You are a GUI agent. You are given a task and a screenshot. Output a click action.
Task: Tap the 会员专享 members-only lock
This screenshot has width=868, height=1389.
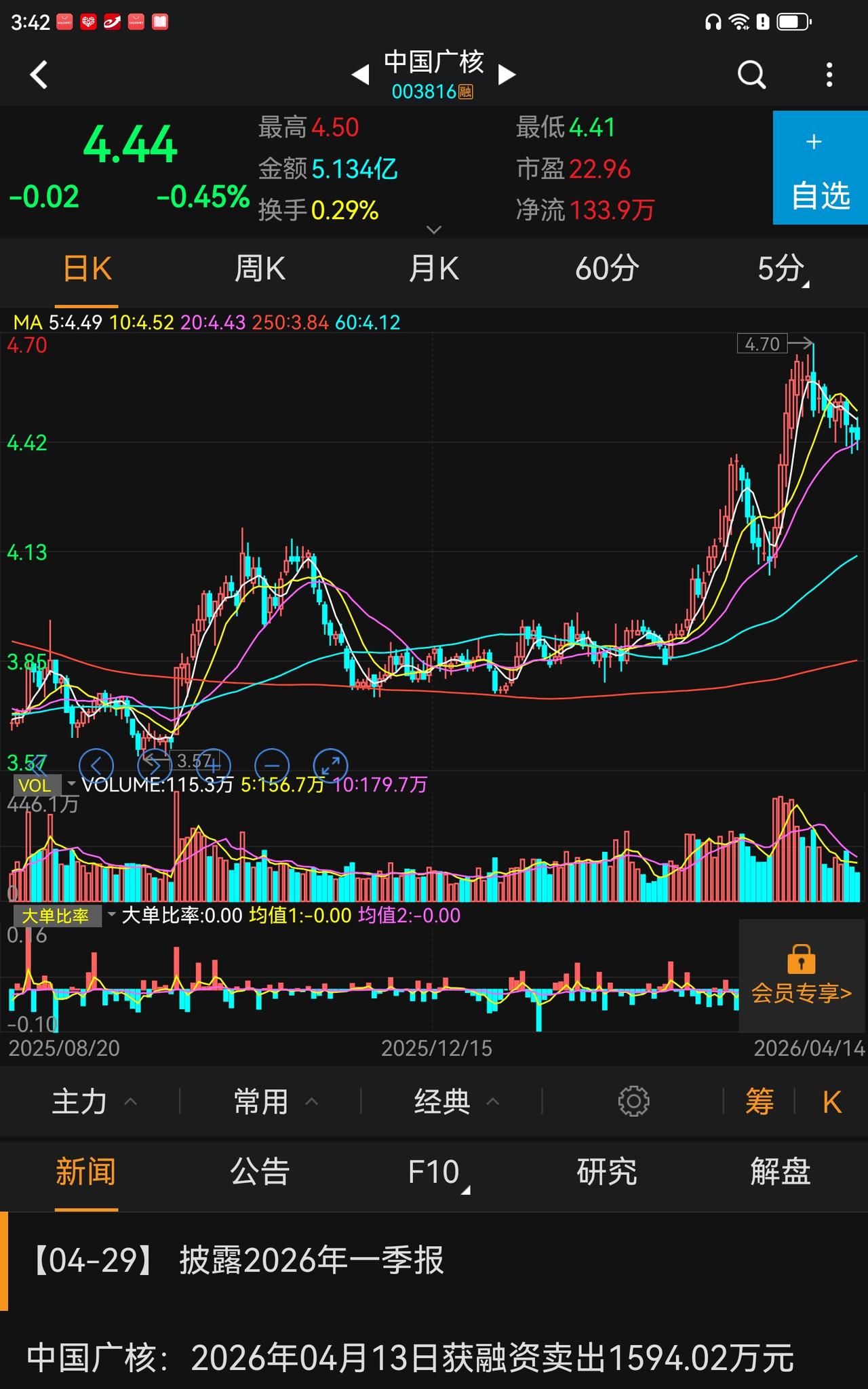click(x=802, y=975)
